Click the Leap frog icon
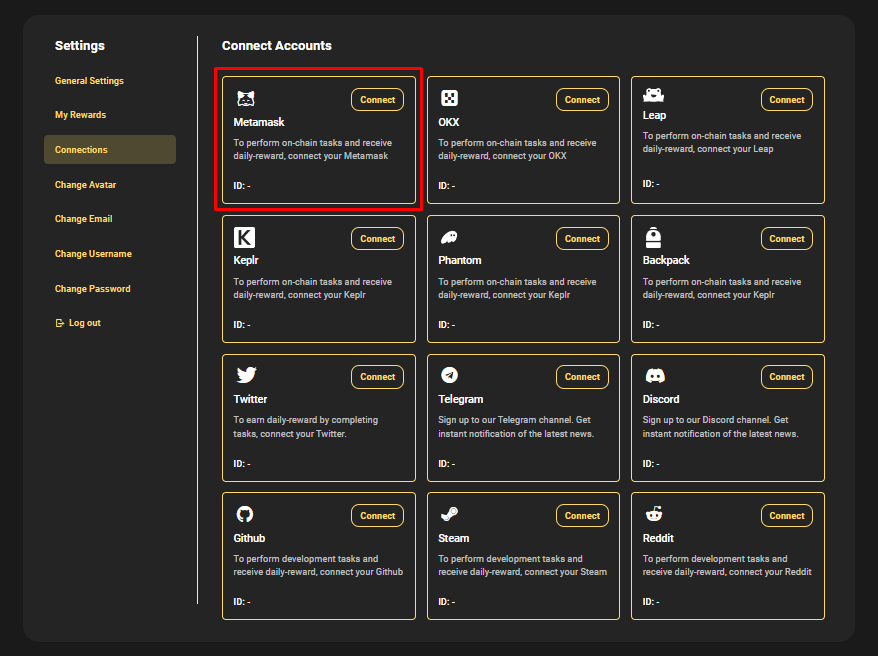The image size is (878, 656). coord(653,95)
